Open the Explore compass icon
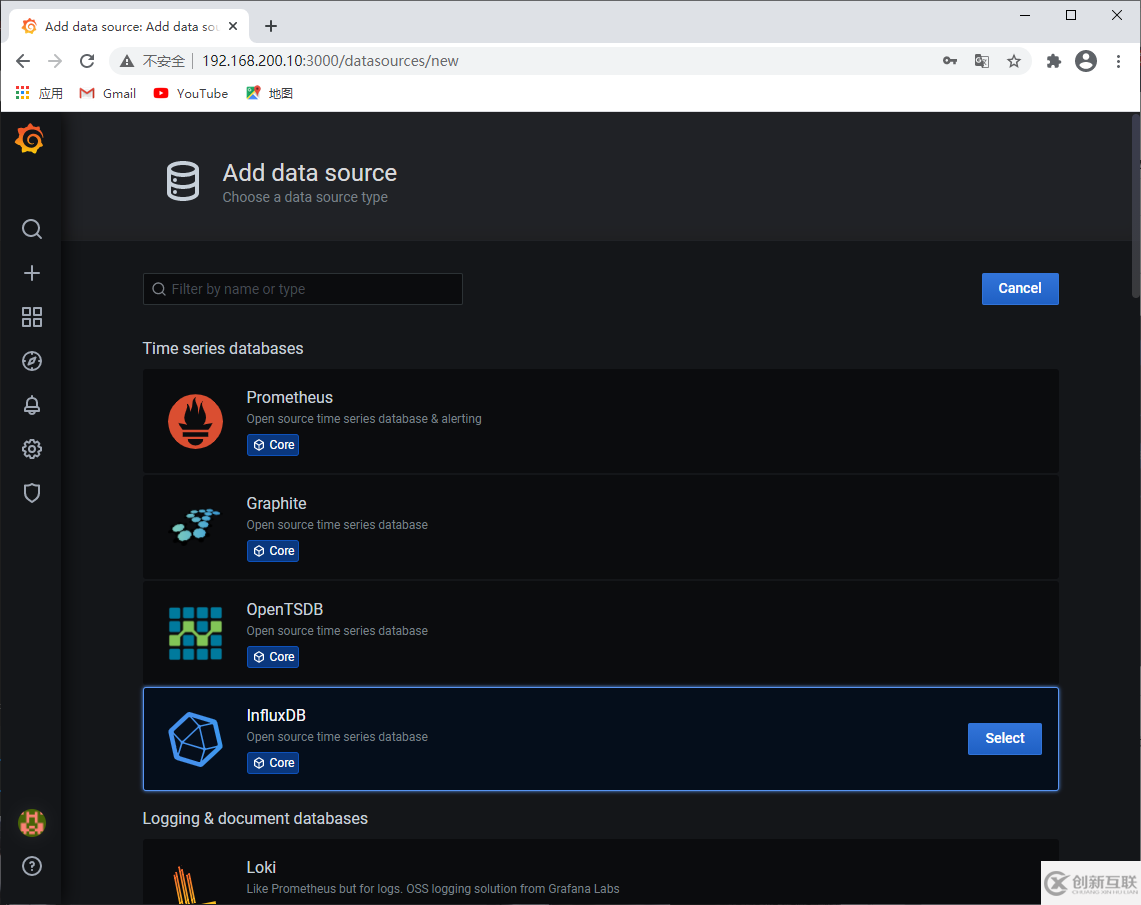The image size is (1141, 905). 31,361
